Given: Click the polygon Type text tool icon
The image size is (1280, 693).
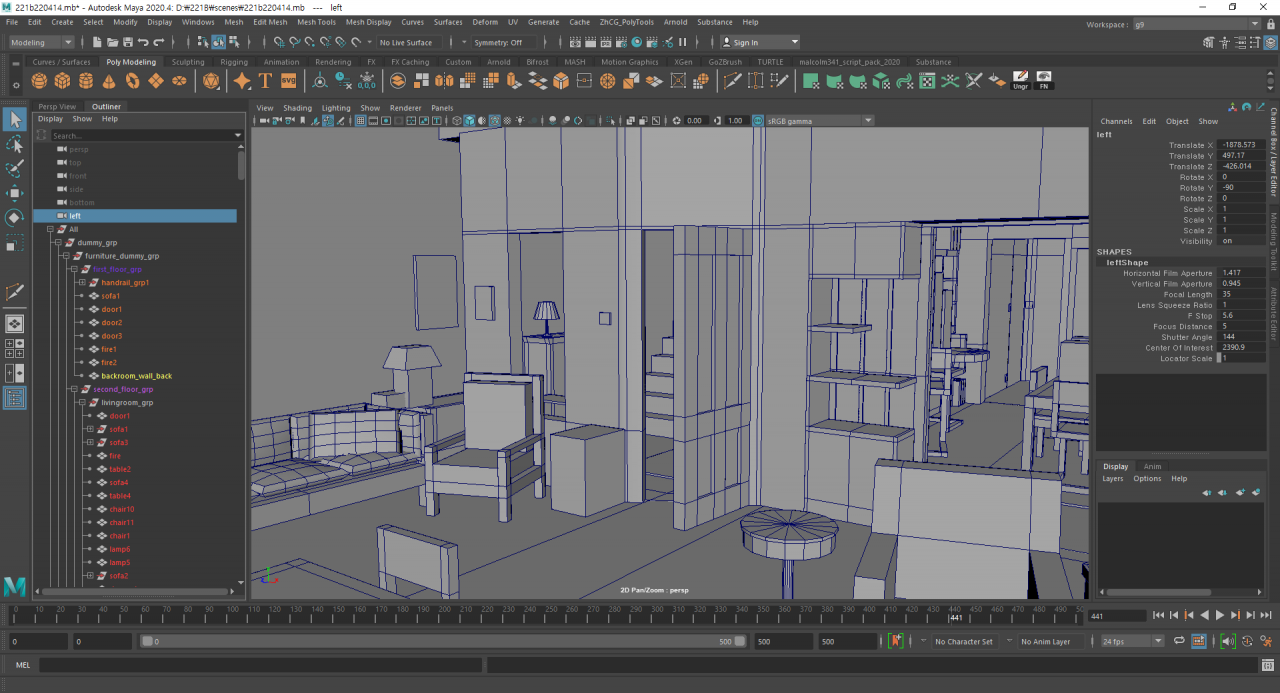Looking at the screenshot, I should coord(265,81).
